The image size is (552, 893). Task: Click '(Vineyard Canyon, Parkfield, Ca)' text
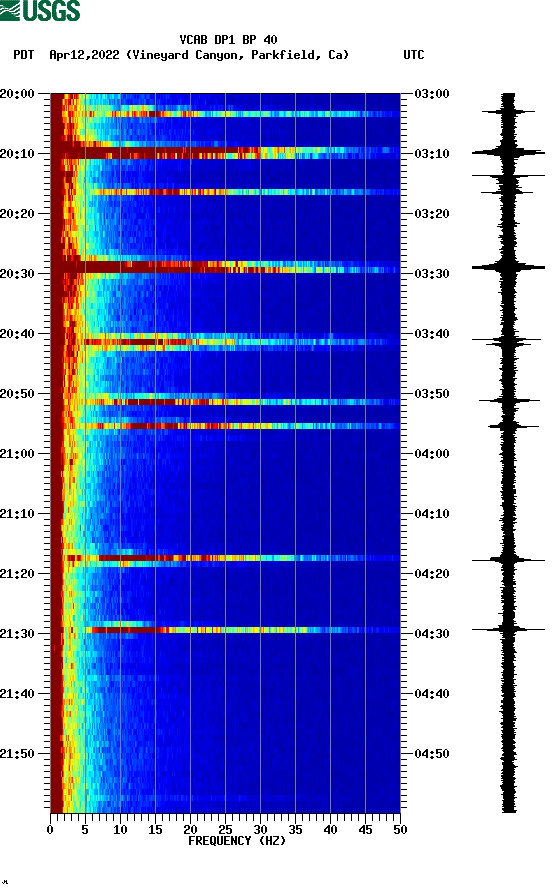click(x=238, y=55)
